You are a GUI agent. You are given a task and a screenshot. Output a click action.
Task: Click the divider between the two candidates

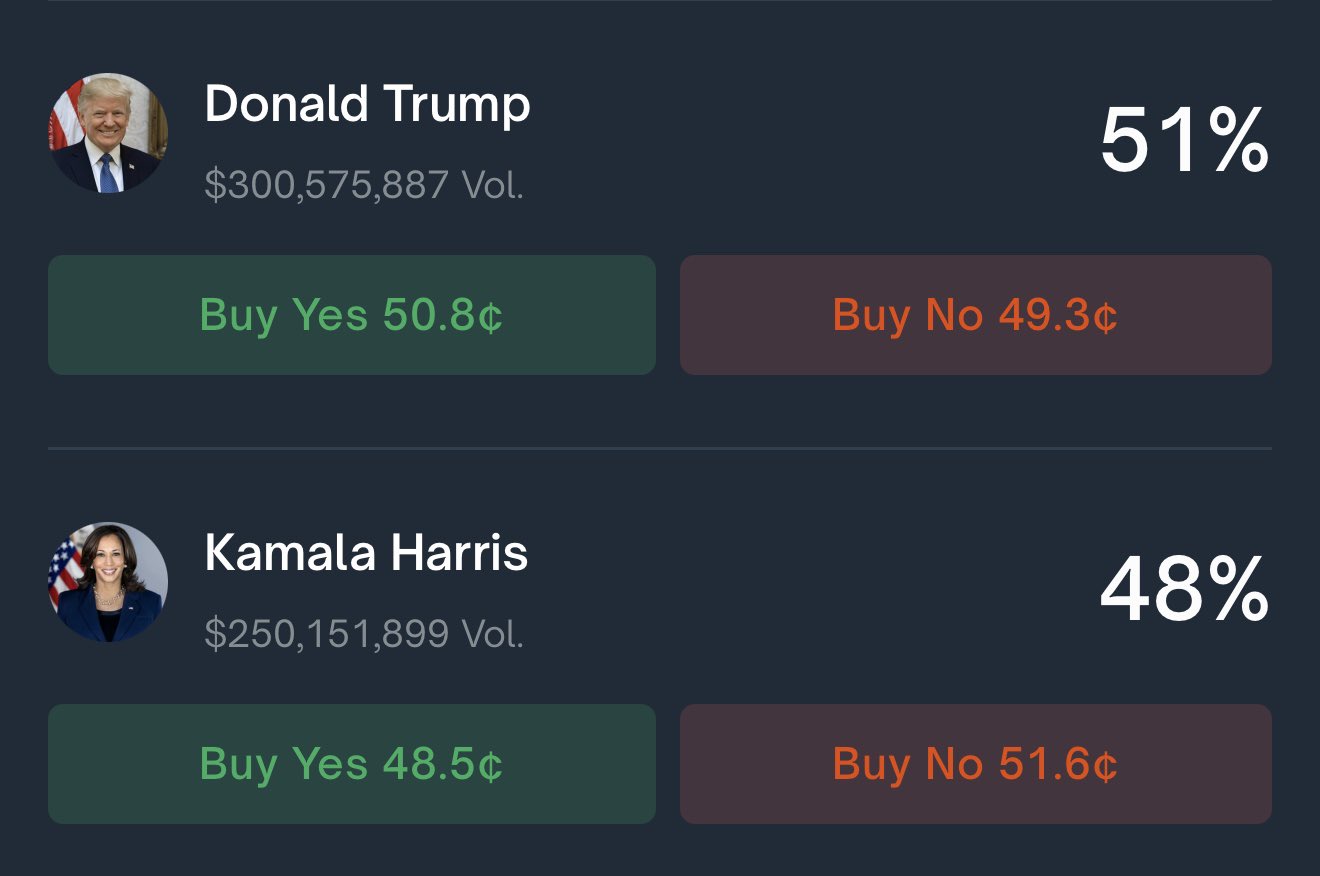click(x=660, y=449)
